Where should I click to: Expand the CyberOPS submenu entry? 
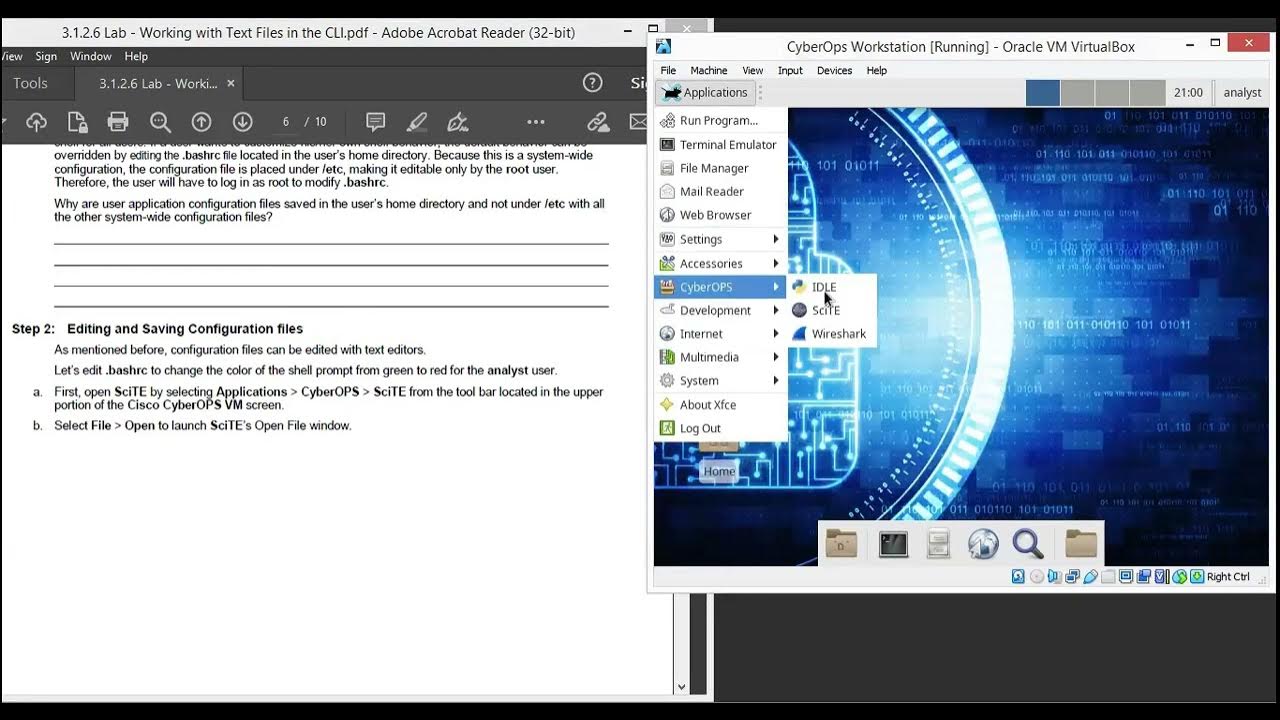pos(721,287)
